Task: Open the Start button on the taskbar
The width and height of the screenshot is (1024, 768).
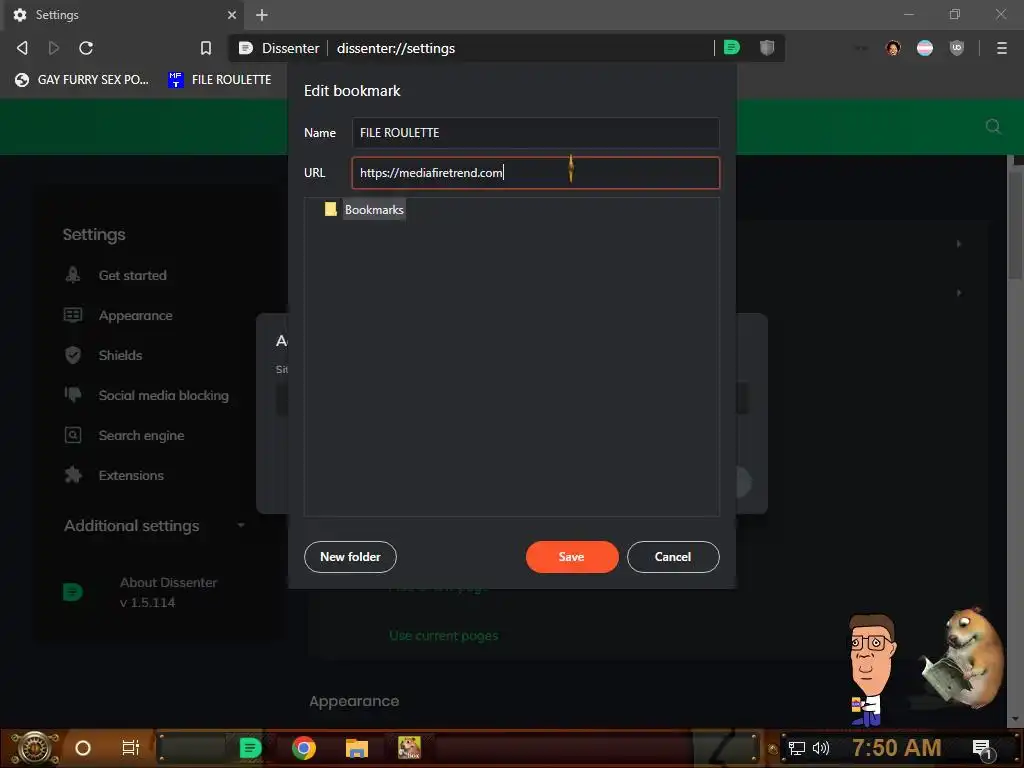Action: (x=35, y=748)
